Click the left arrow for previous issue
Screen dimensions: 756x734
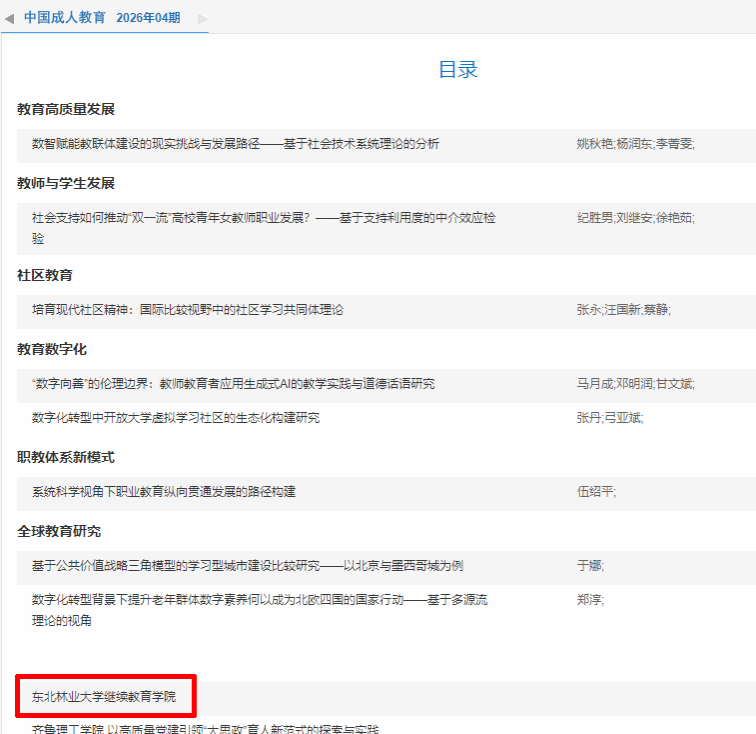click(x=9, y=18)
